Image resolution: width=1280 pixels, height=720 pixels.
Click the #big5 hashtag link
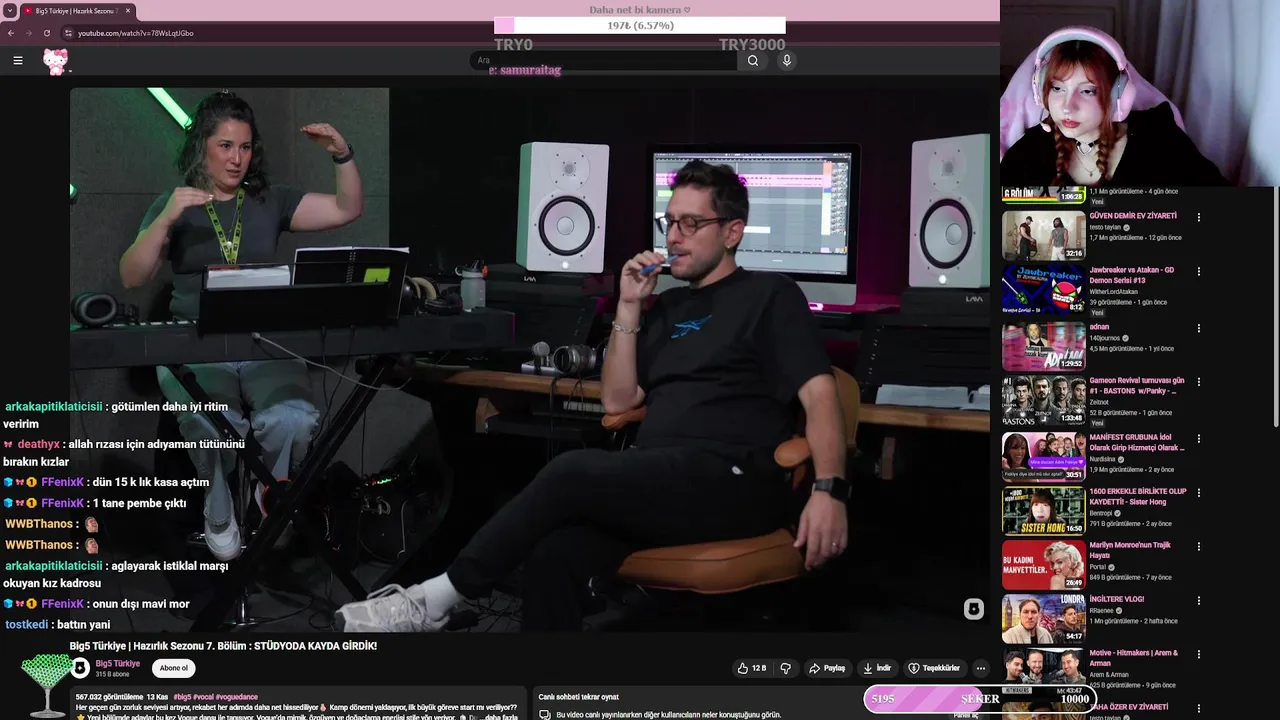pos(182,697)
